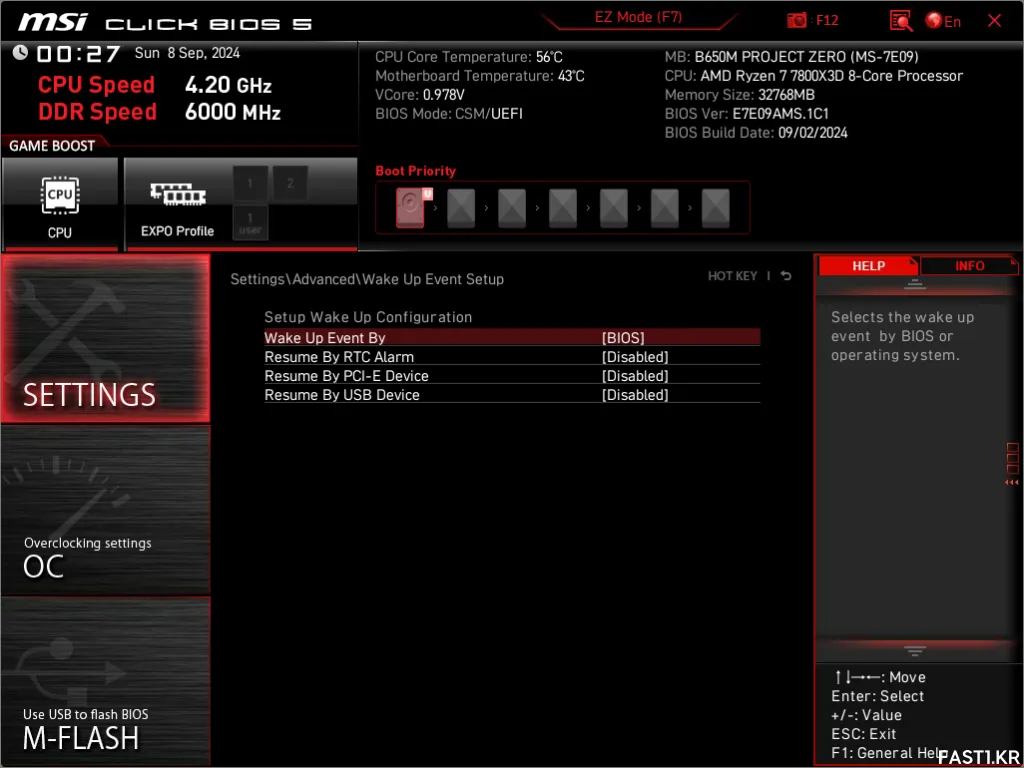Select the Resume By PCI-E Device row
This screenshot has height=768, width=1024.
[512, 376]
